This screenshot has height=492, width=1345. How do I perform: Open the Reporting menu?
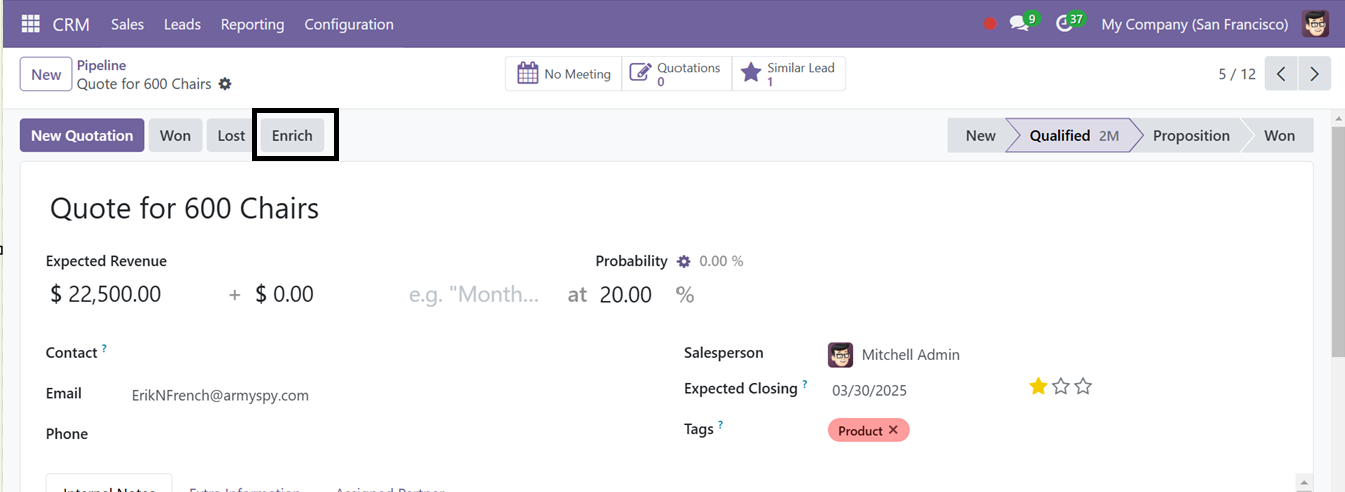[252, 24]
